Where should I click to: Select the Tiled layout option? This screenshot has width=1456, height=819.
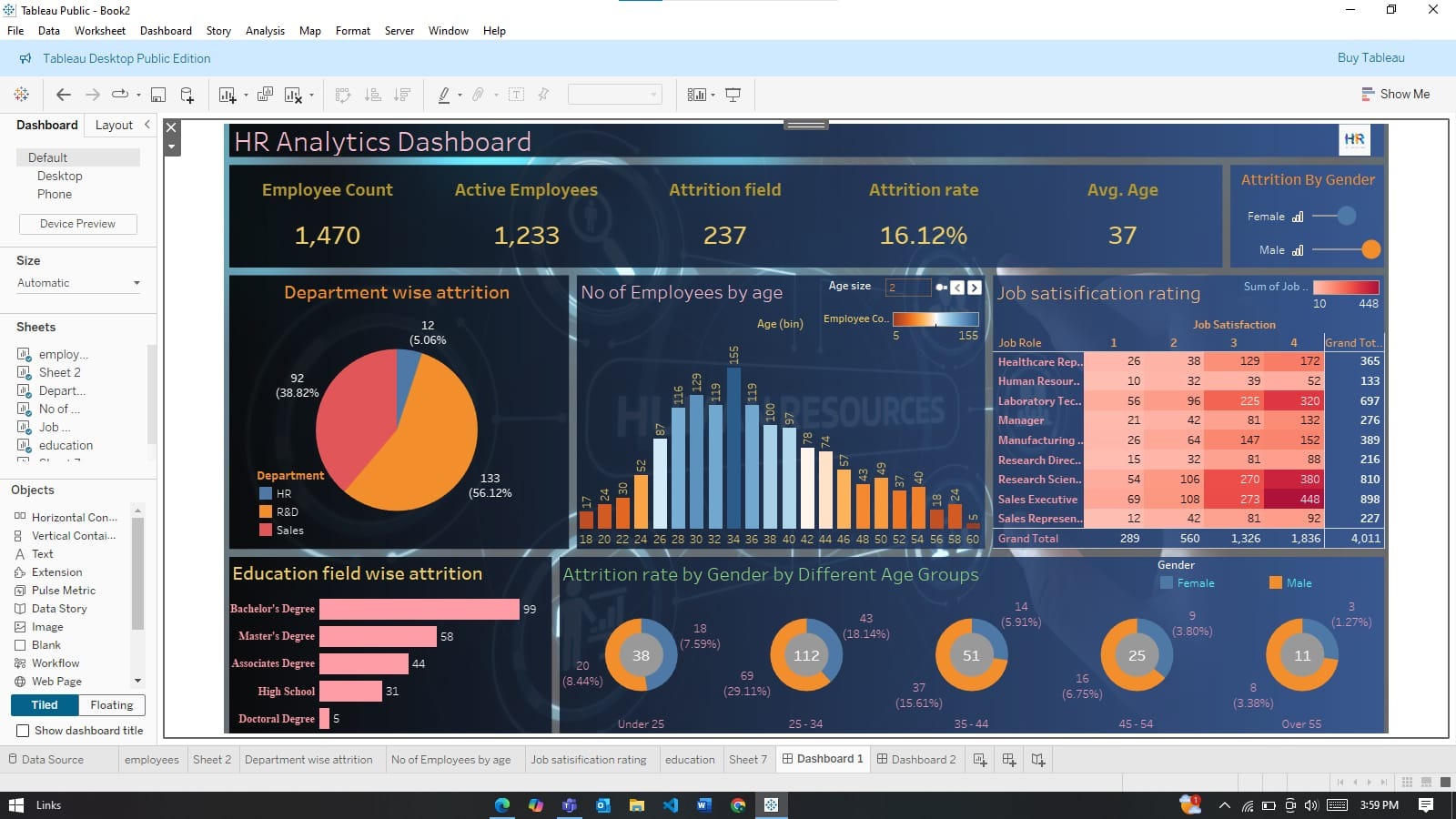click(x=45, y=705)
